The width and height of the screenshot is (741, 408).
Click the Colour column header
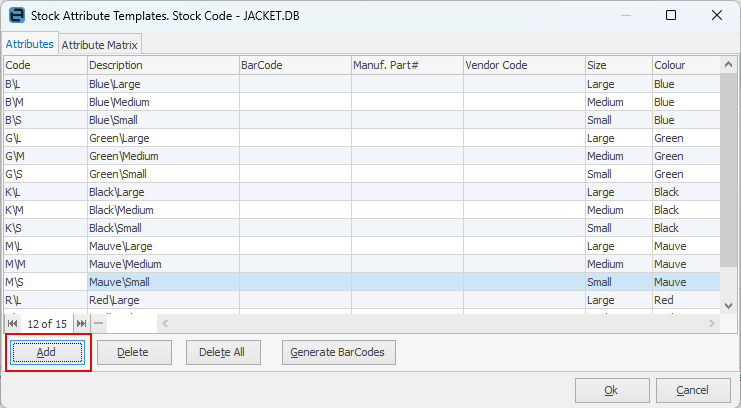coord(687,65)
